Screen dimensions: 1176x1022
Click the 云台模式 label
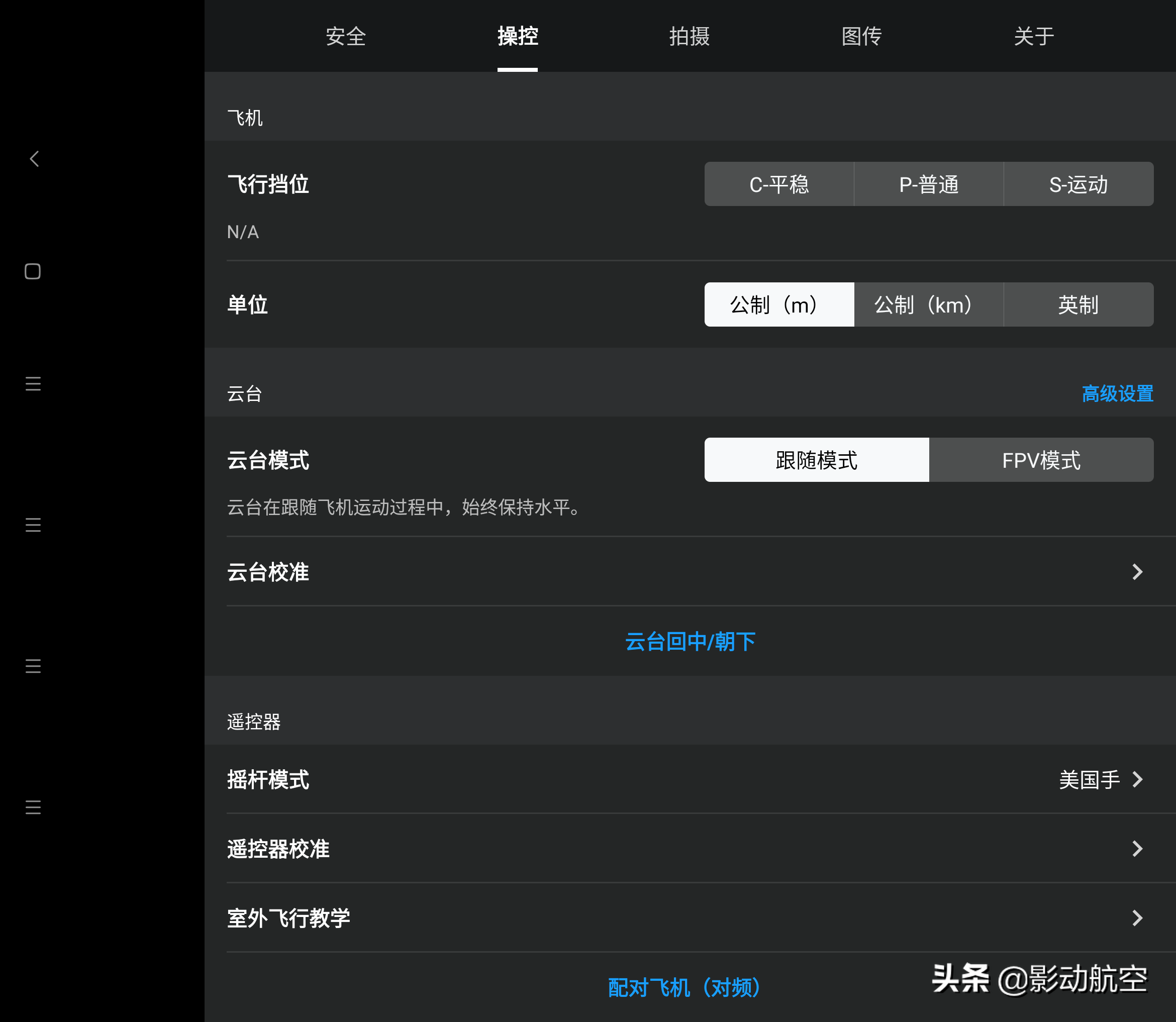point(268,460)
